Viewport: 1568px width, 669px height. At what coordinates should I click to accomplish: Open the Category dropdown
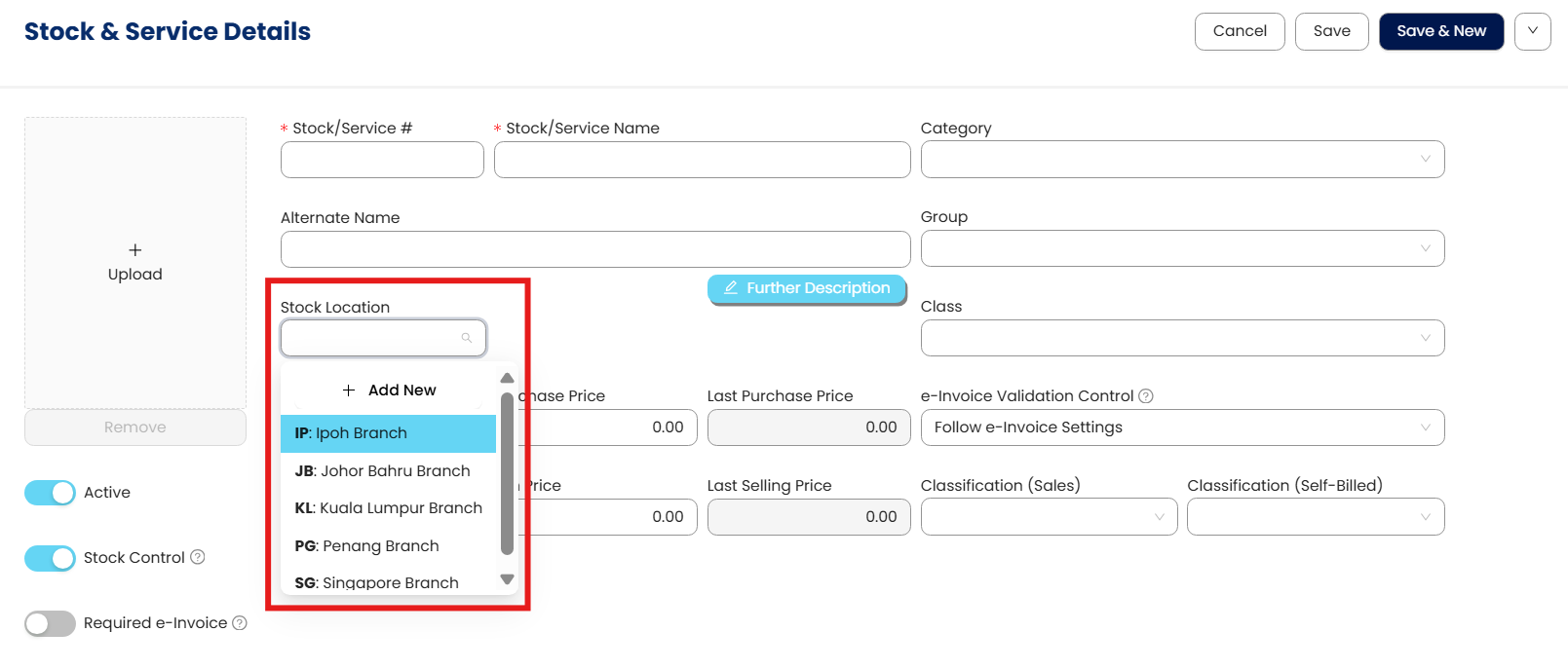[x=1181, y=160]
